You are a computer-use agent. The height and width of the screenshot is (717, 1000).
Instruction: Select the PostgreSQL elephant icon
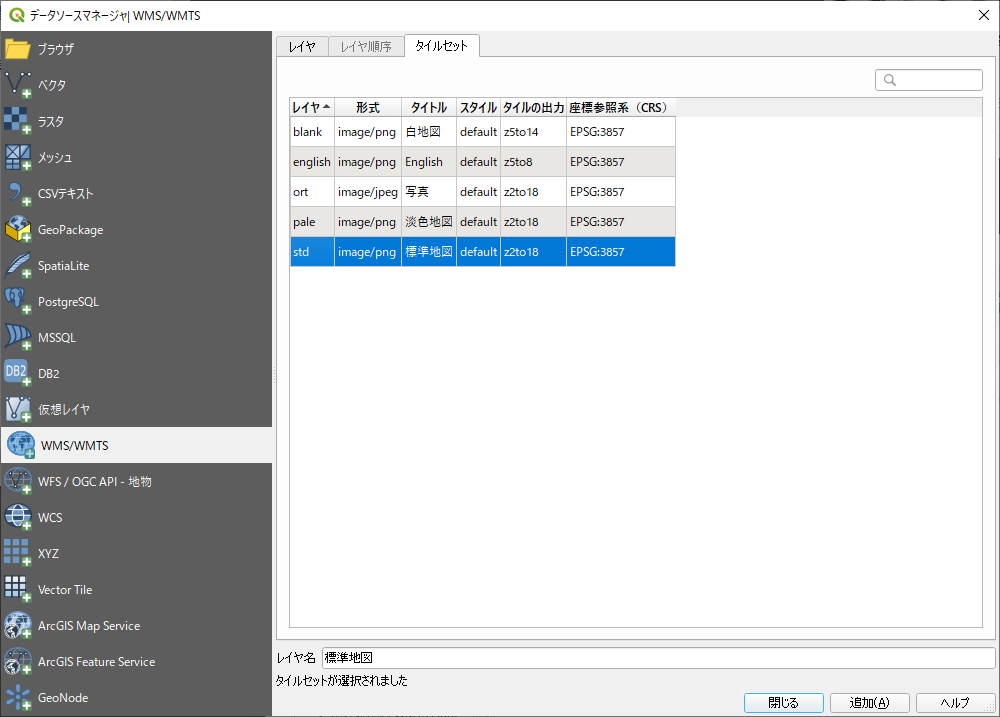[x=17, y=302]
